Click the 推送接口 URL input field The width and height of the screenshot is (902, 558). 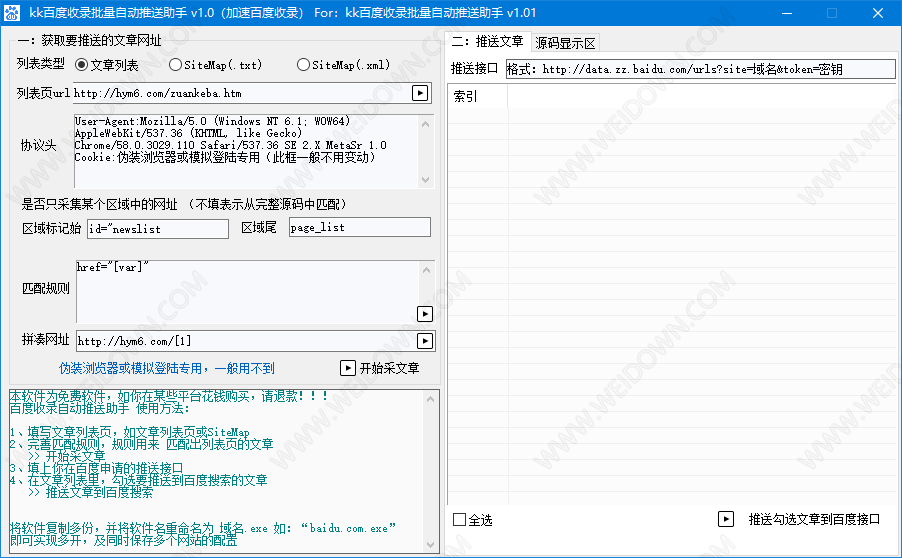coord(700,69)
